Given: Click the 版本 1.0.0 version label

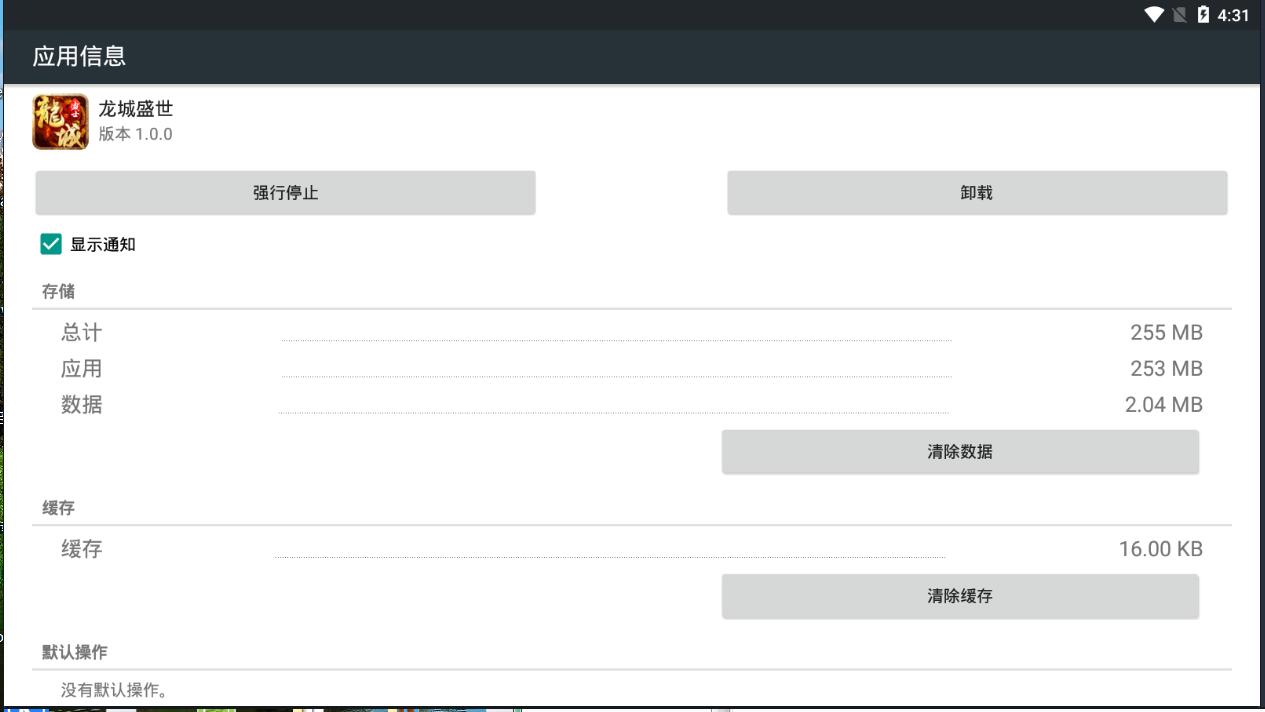Looking at the screenshot, I should click(x=135, y=134).
